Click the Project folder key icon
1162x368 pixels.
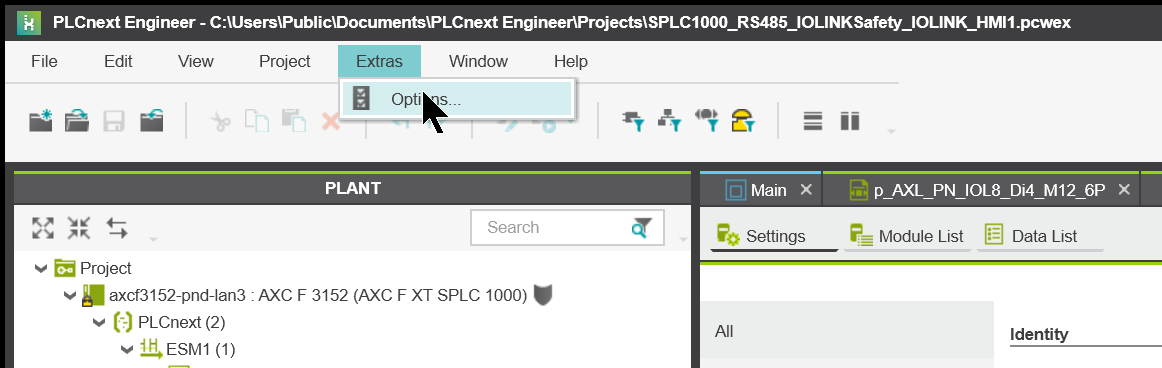64,268
